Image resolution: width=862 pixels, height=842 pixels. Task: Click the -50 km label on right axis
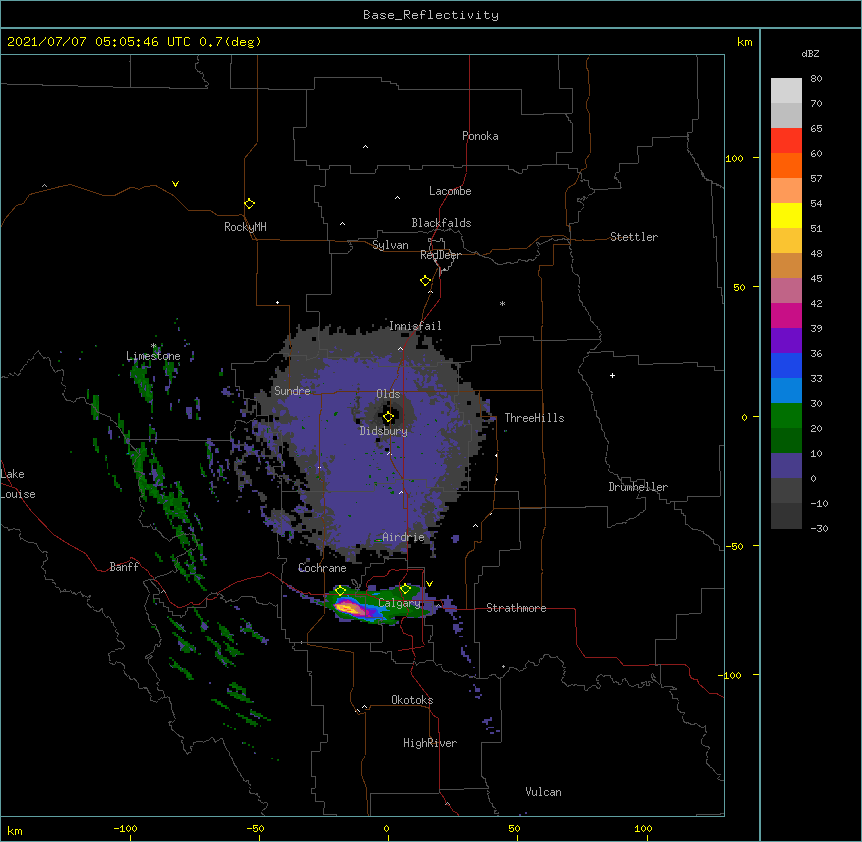tap(734, 546)
